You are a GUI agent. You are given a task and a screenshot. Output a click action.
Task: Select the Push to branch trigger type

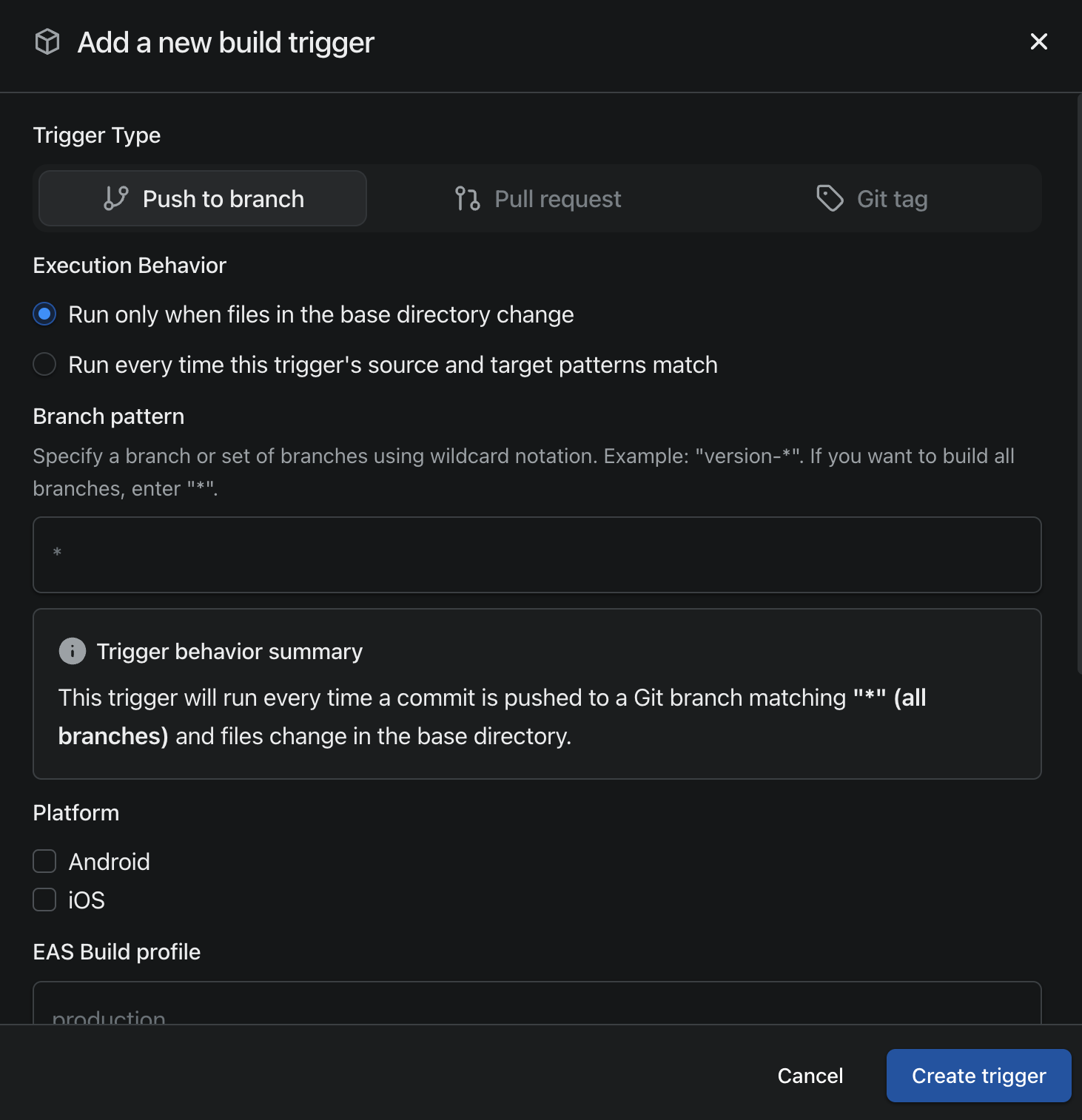pos(203,198)
